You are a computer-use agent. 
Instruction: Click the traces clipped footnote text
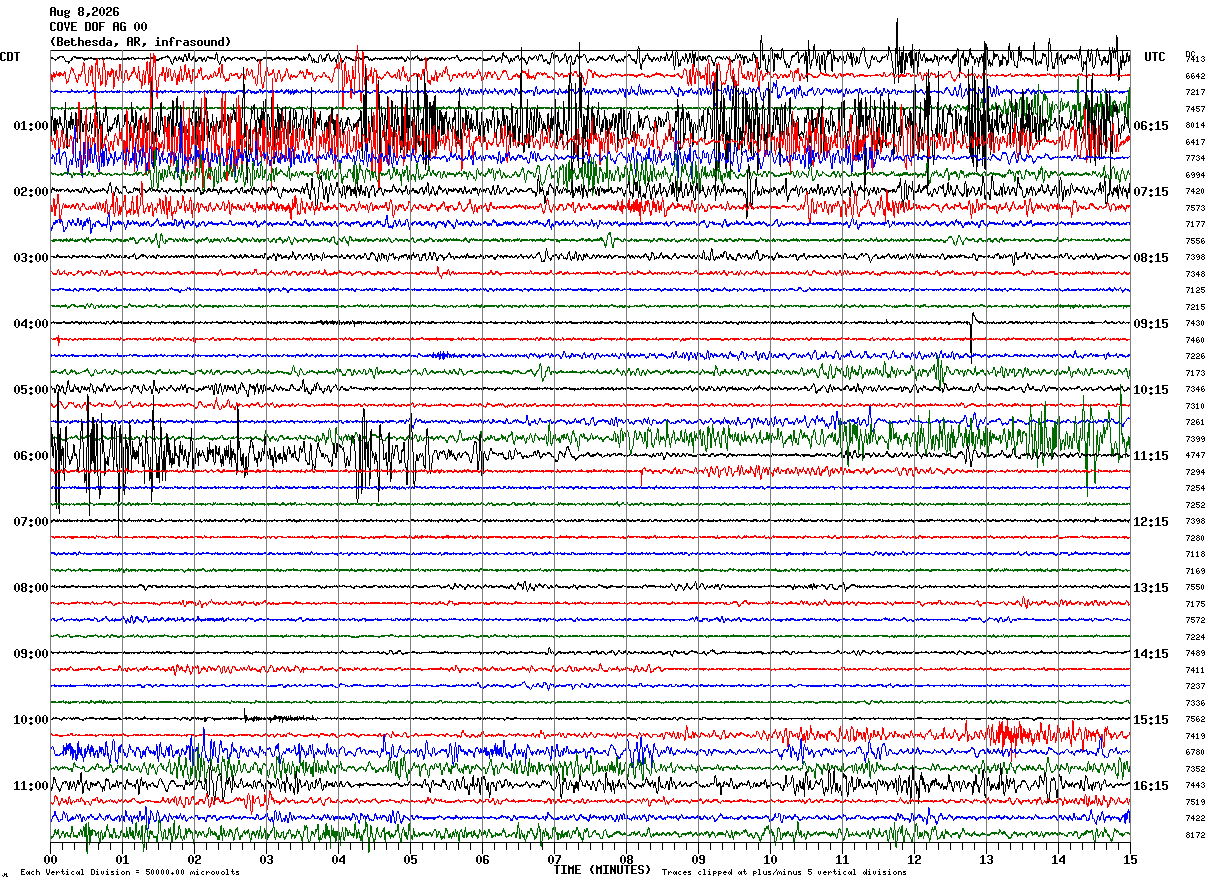(x=784, y=872)
